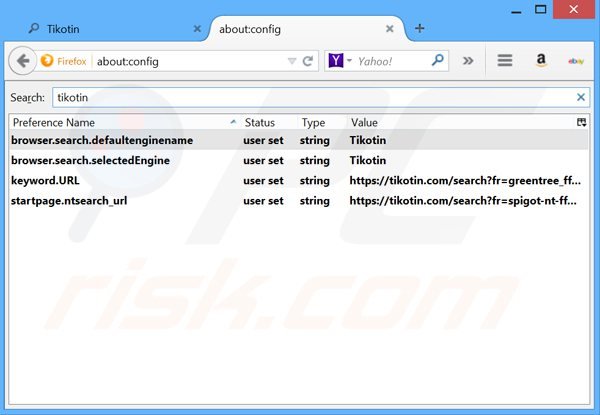The height and width of the screenshot is (415, 600).
Task: Select the about:config tab
Action: [306, 29]
